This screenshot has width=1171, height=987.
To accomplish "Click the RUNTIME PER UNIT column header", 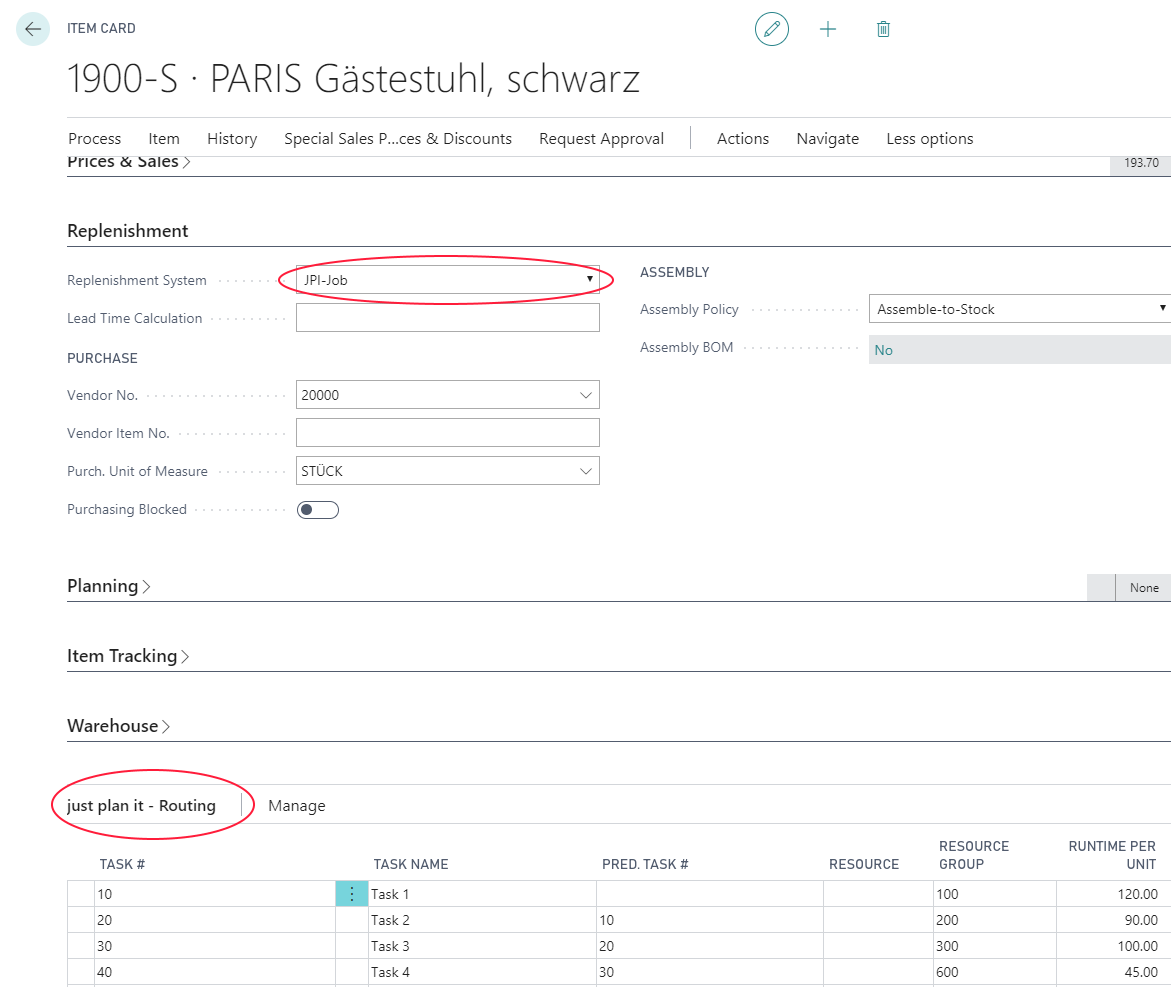I will [1112, 855].
